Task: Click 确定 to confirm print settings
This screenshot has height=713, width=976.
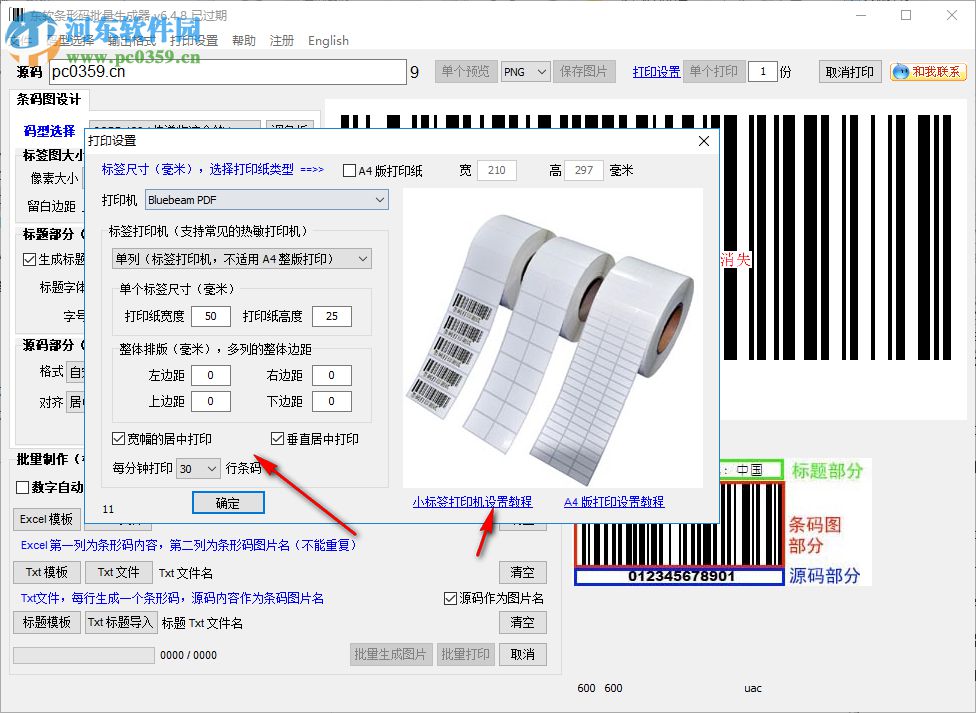Action: 228,502
